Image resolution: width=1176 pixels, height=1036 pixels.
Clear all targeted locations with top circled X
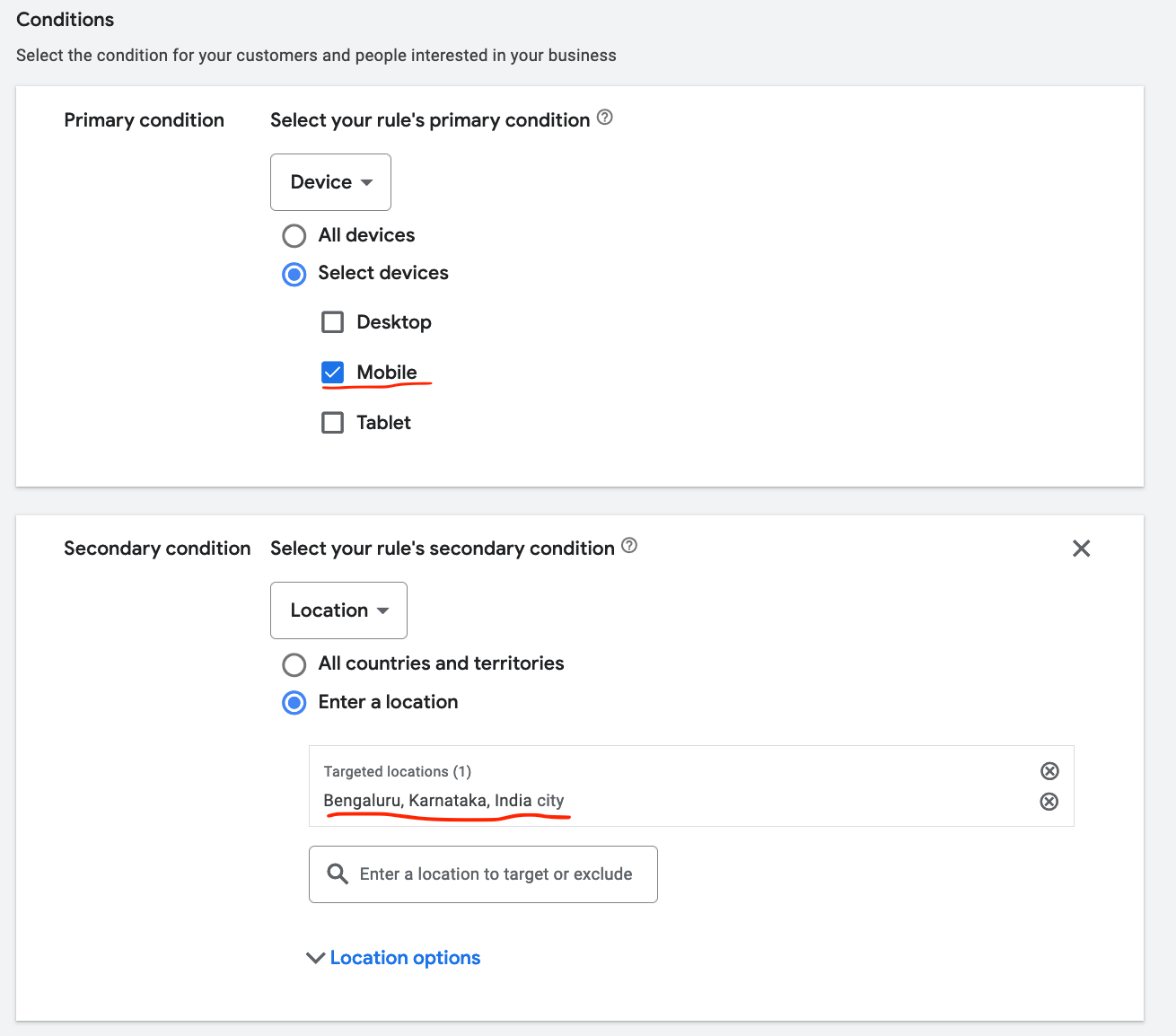pos(1049,771)
